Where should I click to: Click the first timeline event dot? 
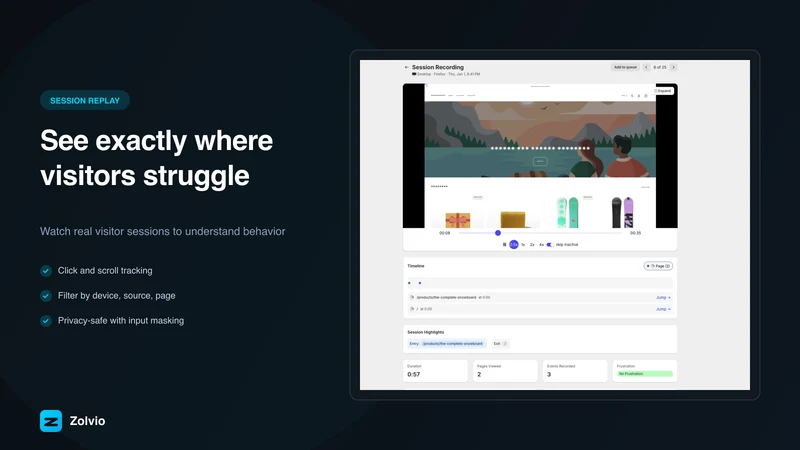click(409, 283)
